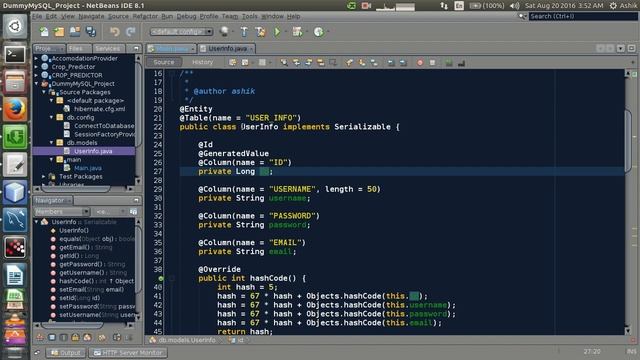Click the green comment lines editor icon
This screenshot has width=640, height=360.
click(449, 62)
